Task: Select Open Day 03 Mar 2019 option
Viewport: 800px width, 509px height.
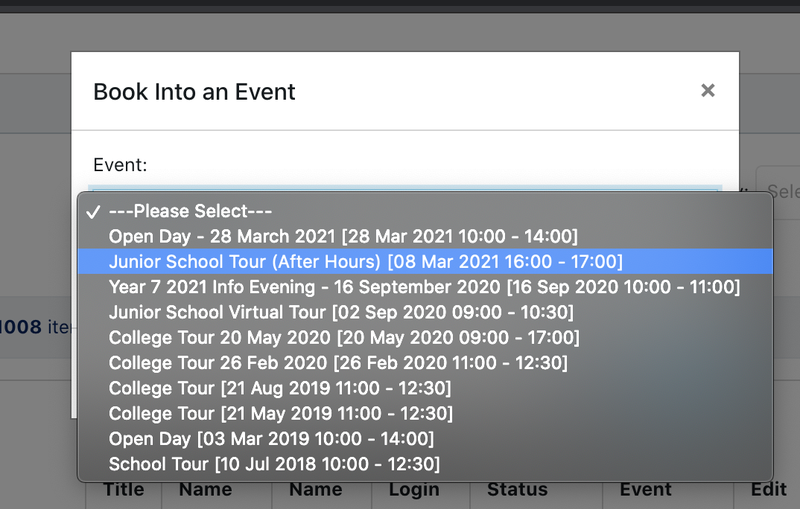Action: (271, 439)
